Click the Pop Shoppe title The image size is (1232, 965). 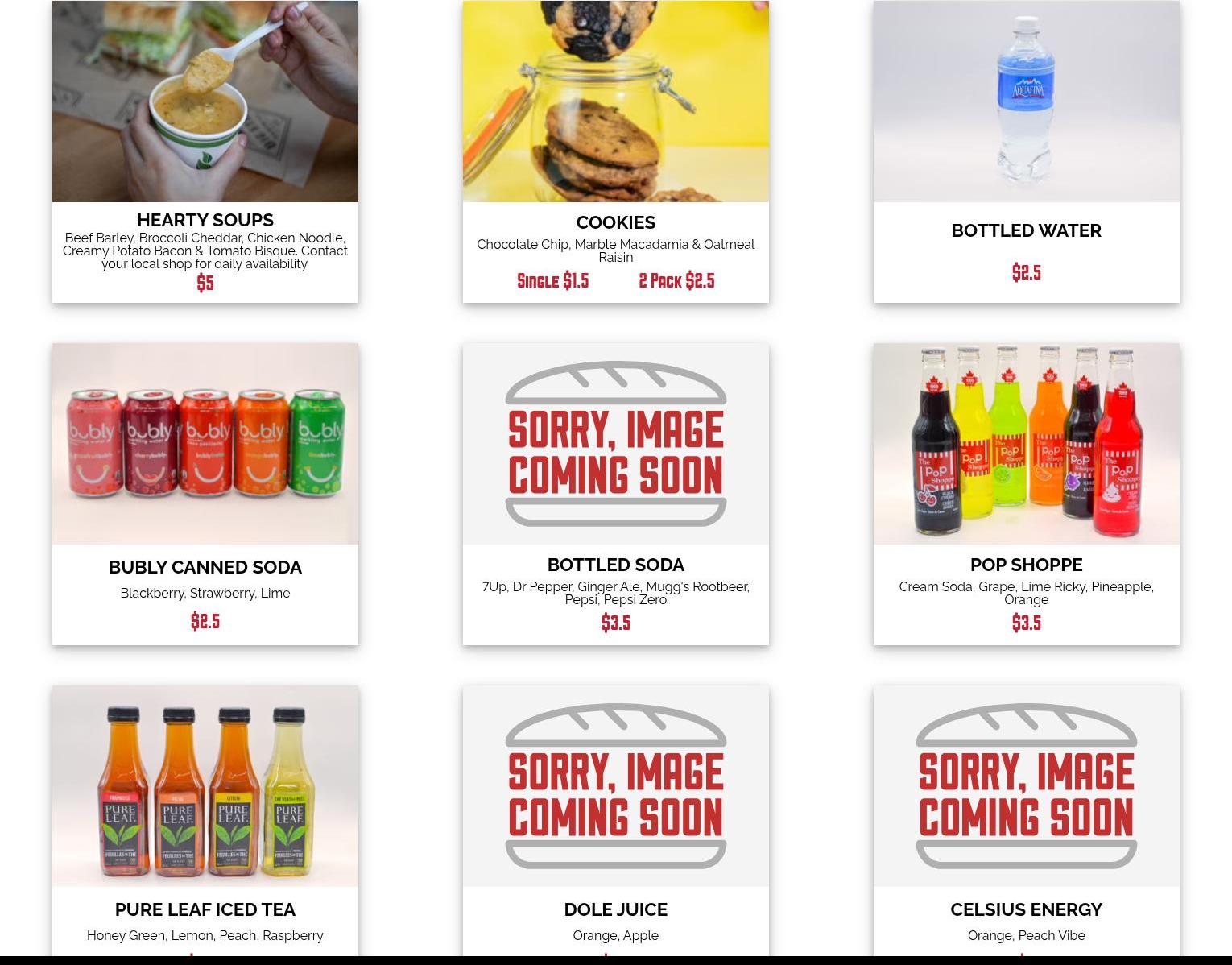coord(1027,565)
